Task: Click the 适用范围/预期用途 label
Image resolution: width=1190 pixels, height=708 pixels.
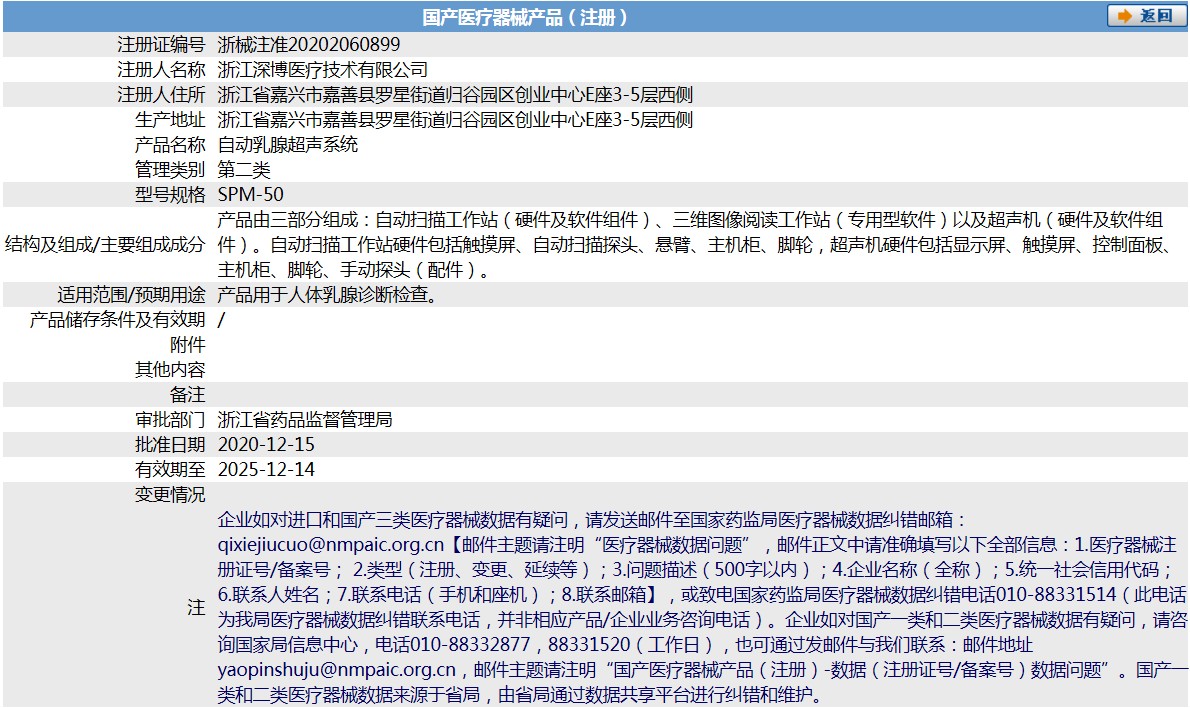Action: [x=131, y=295]
